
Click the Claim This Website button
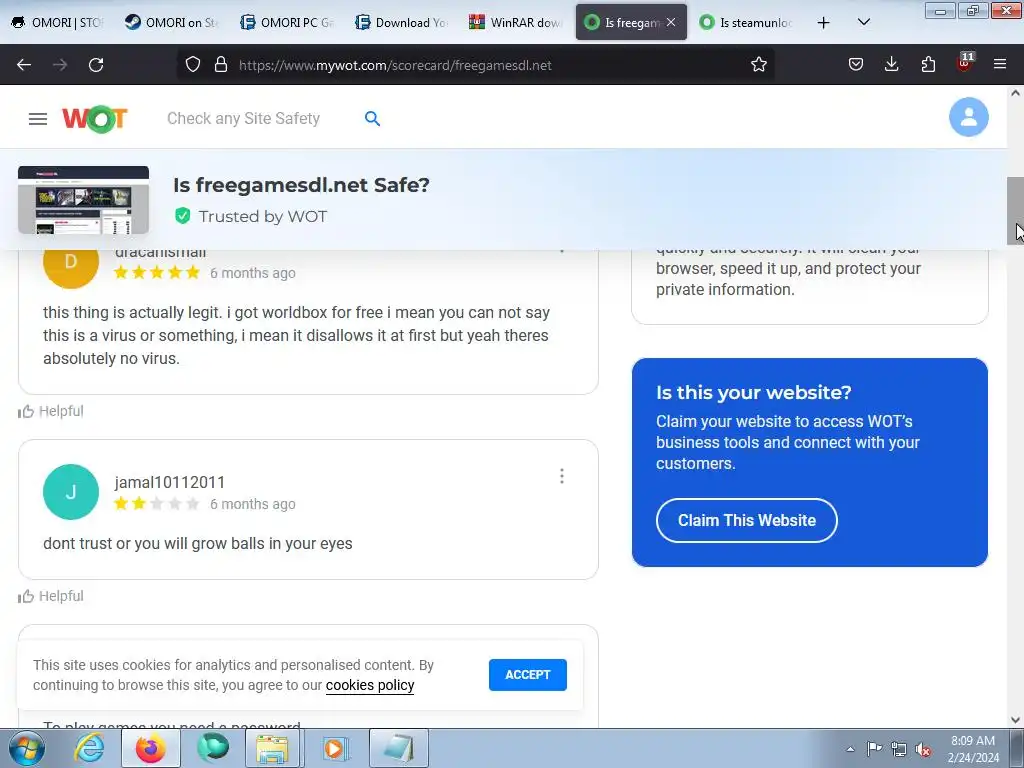746,520
